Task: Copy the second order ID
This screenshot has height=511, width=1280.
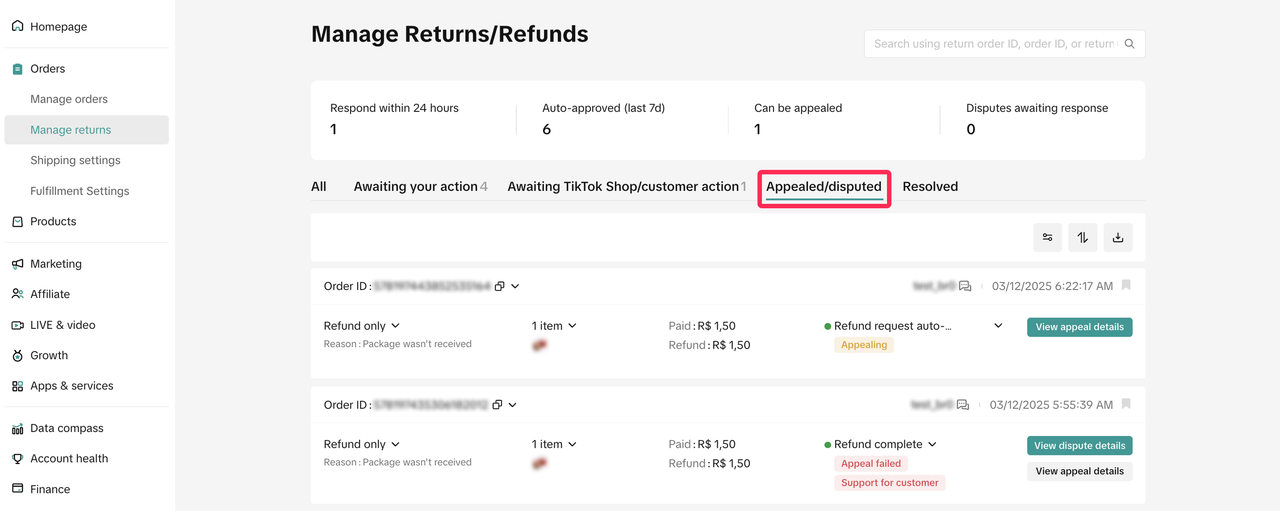Action: 497,405
